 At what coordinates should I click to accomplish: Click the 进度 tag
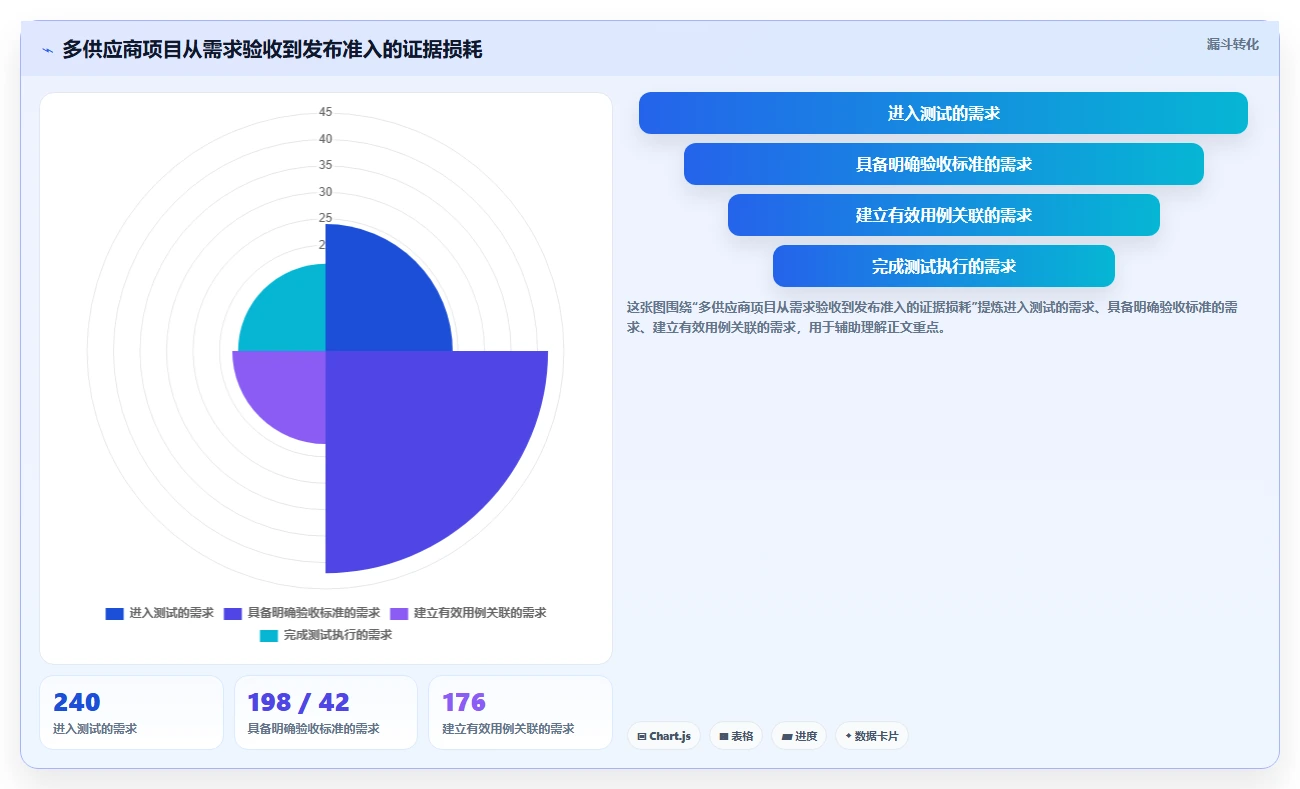click(x=799, y=736)
